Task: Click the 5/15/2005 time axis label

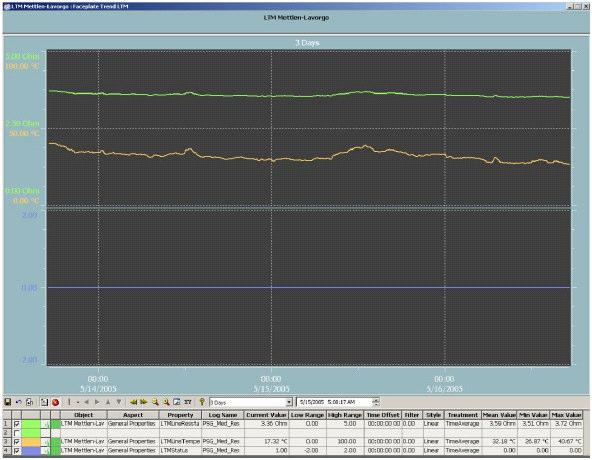Action: pos(271,389)
